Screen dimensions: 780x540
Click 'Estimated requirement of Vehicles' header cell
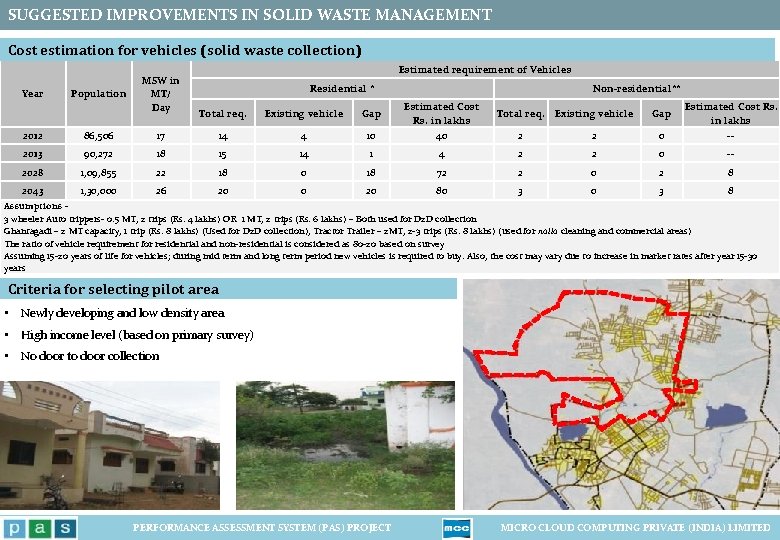(x=485, y=70)
